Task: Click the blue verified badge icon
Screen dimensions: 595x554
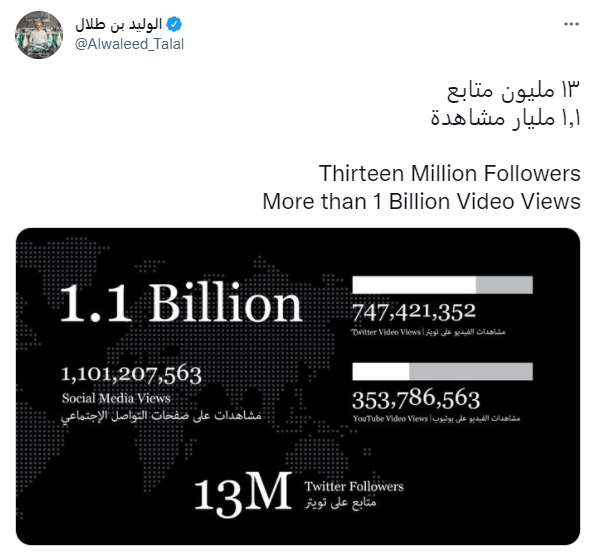Action: pyautogui.click(x=175, y=24)
